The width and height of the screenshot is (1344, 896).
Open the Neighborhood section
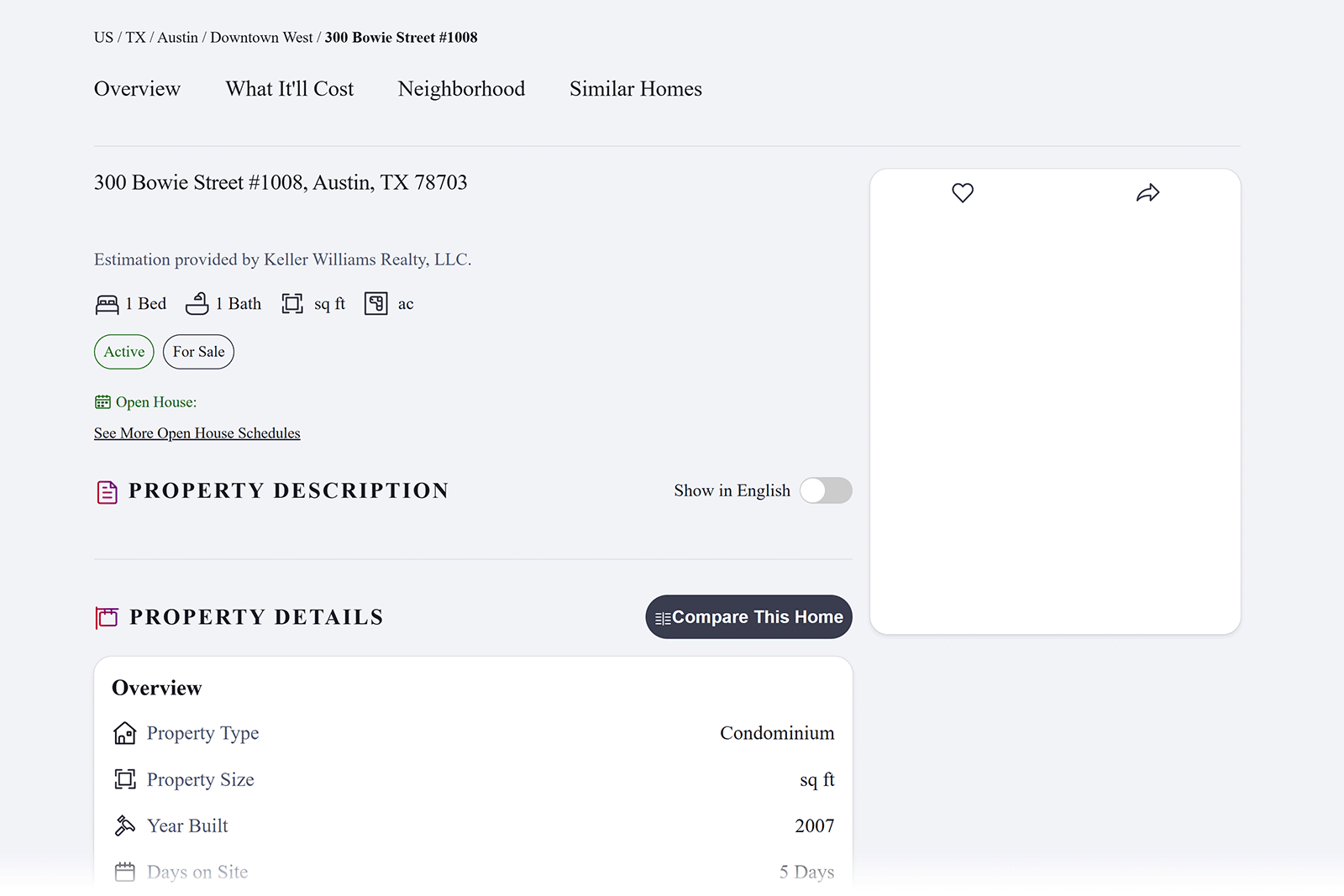coord(461,89)
